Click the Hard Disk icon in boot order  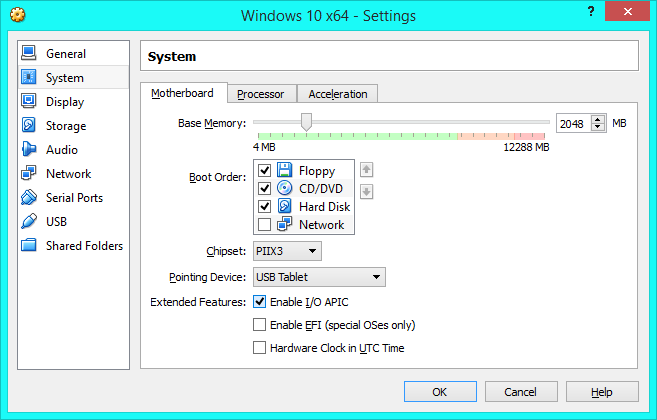[285, 206]
